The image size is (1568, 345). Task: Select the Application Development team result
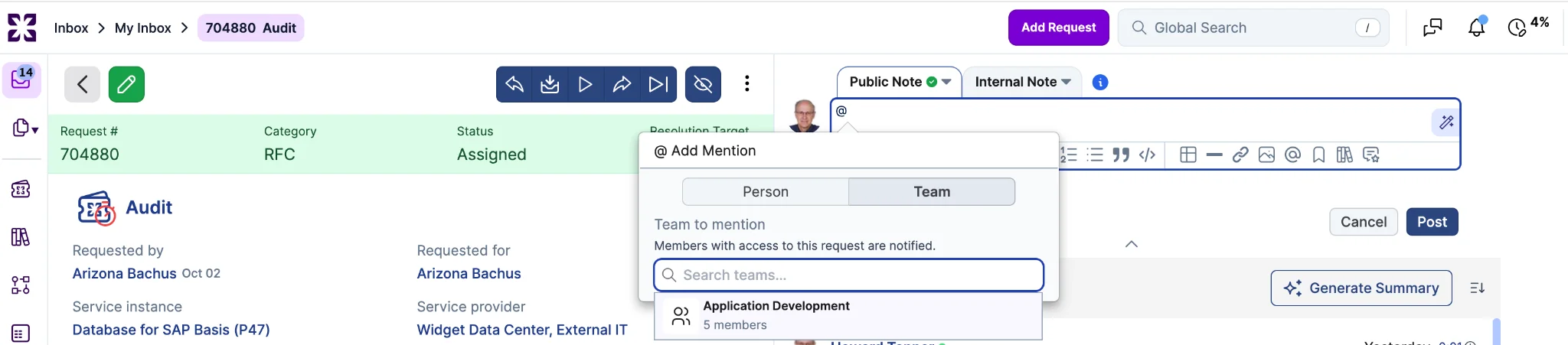[848, 316]
